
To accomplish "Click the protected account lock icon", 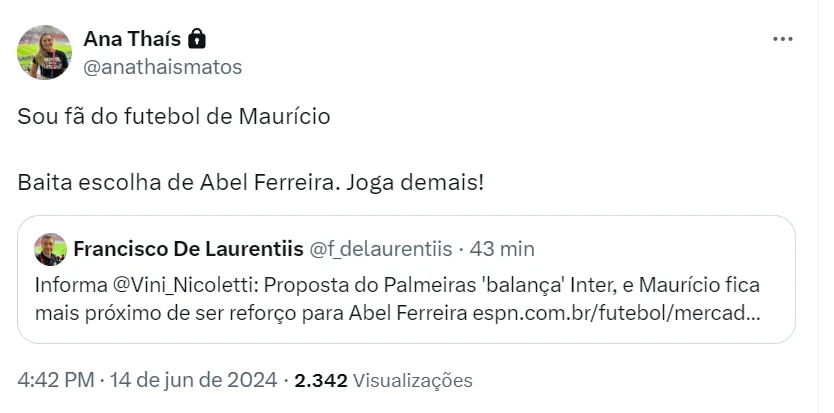I will tap(197, 39).
